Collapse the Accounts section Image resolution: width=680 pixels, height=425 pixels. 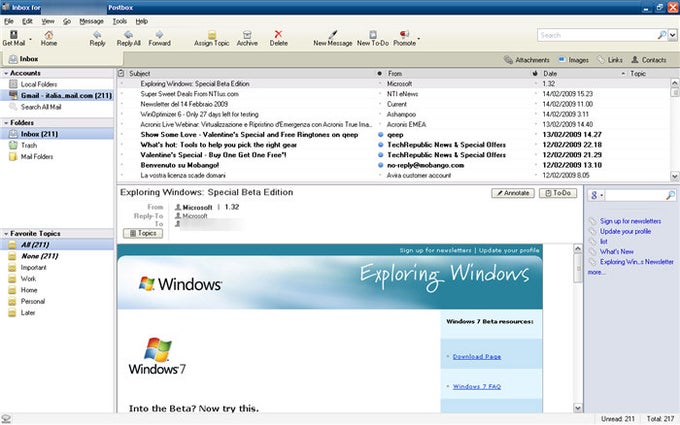click(x=6, y=73)
